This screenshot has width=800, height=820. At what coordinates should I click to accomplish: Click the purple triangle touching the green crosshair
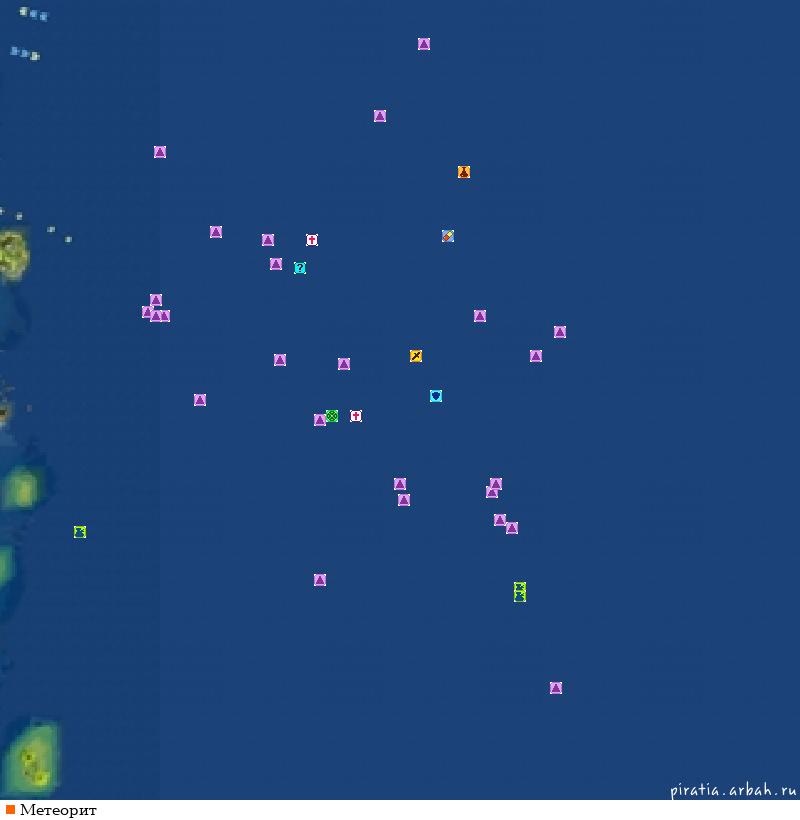click(x=319, y=420)
